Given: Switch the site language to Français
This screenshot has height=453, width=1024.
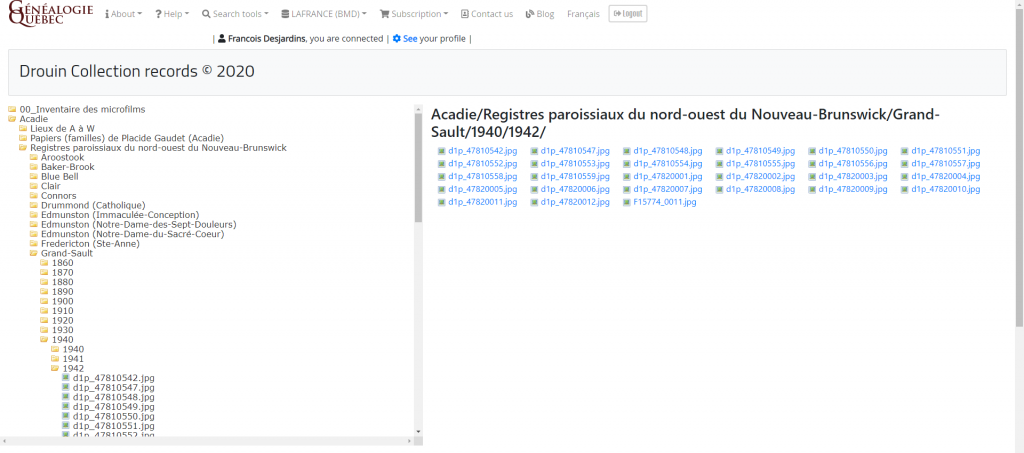Looking at the screenshot, I should (x=583, y=14).
